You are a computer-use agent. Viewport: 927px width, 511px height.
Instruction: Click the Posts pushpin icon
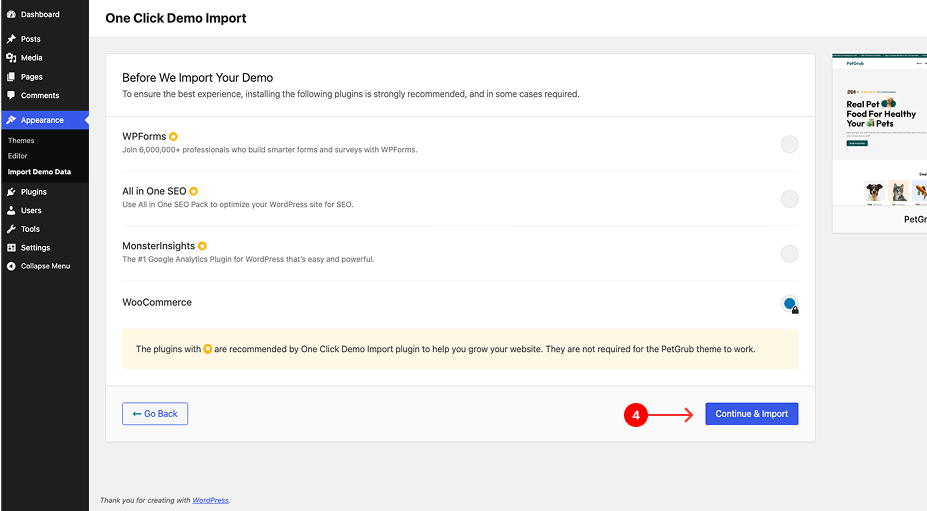click(x=11, y=39)
